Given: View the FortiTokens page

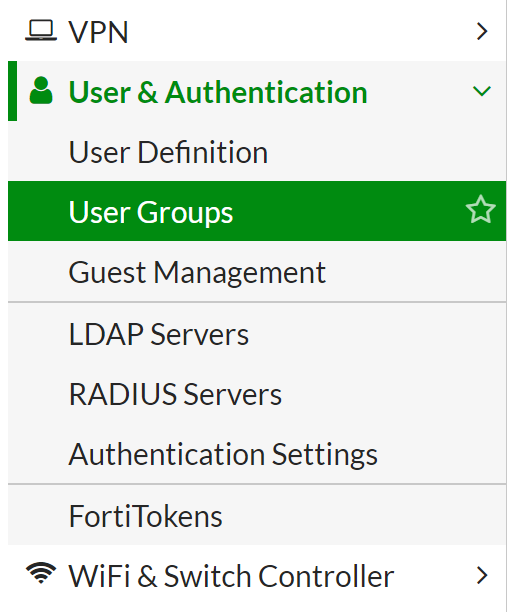Looking at the screenshot, I should click(x=146, y=516).
